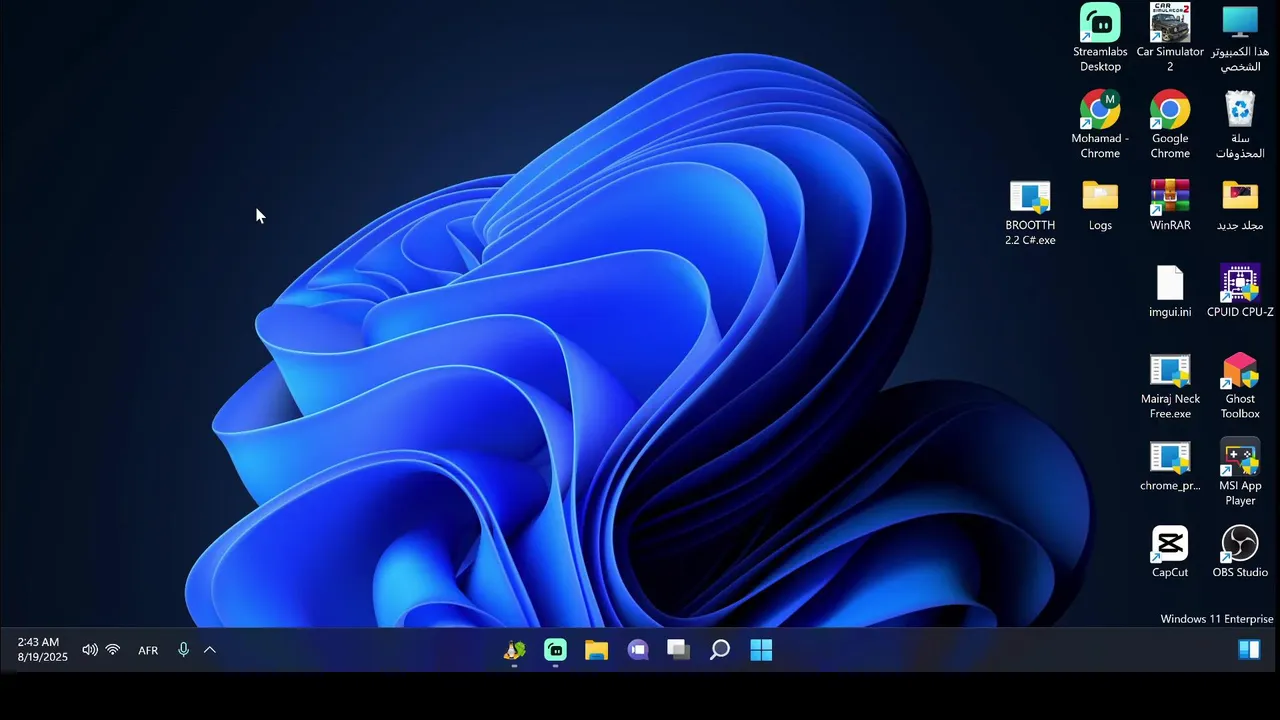This screenshot has height=720, width=1280.
Task: Select BROOTTH 2.2 C#.exe file
Action: click(1030, 212)
